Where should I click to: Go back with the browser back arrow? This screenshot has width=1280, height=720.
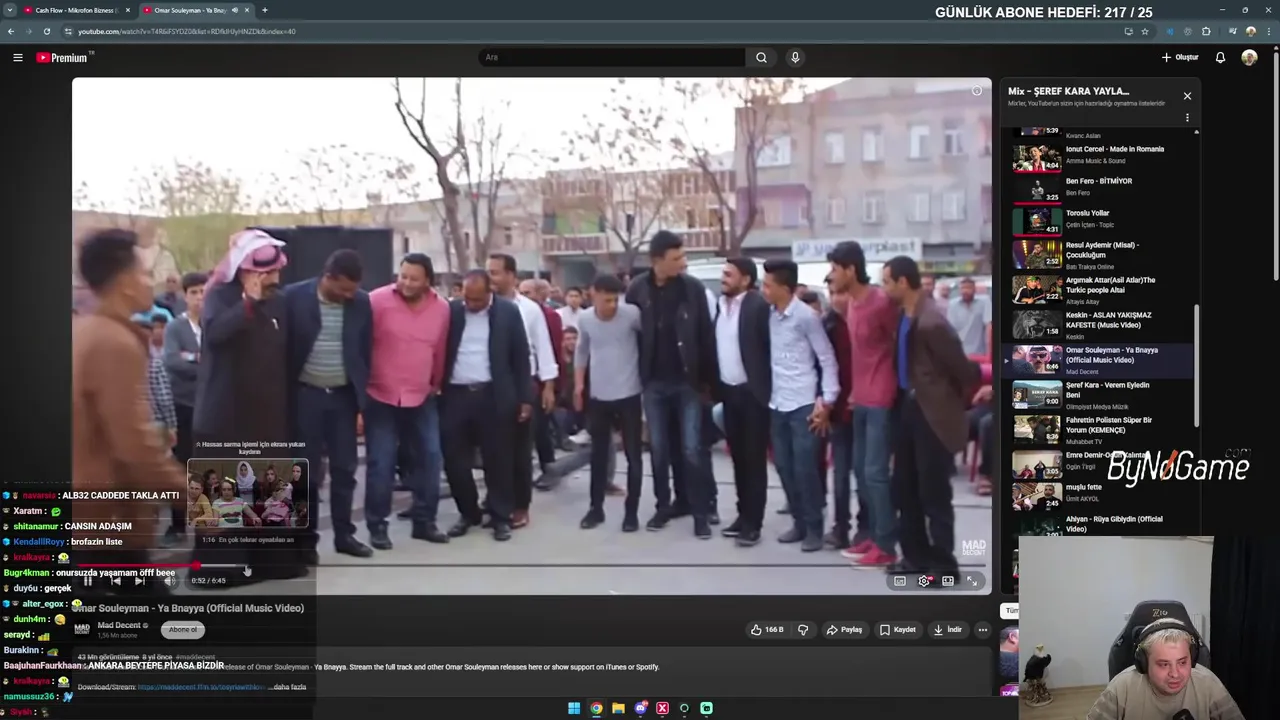(x=11, y=31)
